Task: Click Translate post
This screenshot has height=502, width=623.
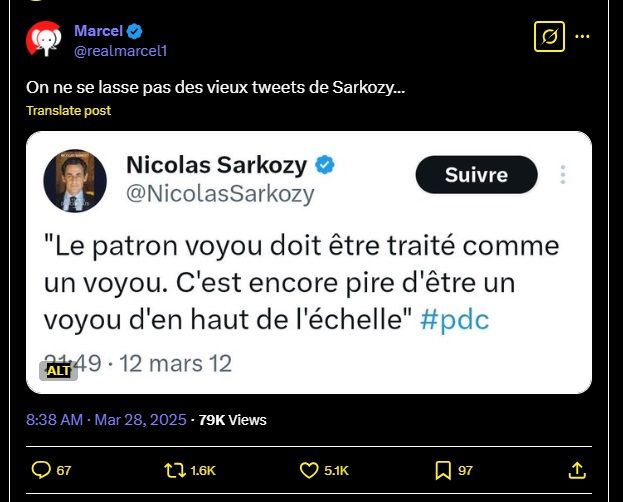Action: (68, 111)
